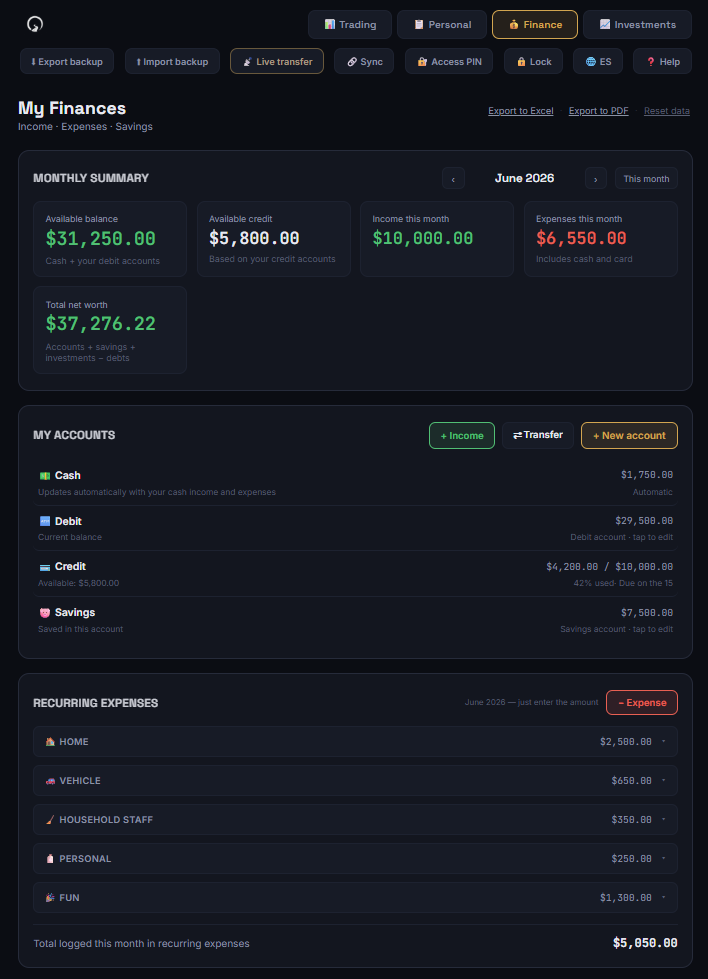Open the Debit account $29,500.00 balance

(x=644, y=521)
